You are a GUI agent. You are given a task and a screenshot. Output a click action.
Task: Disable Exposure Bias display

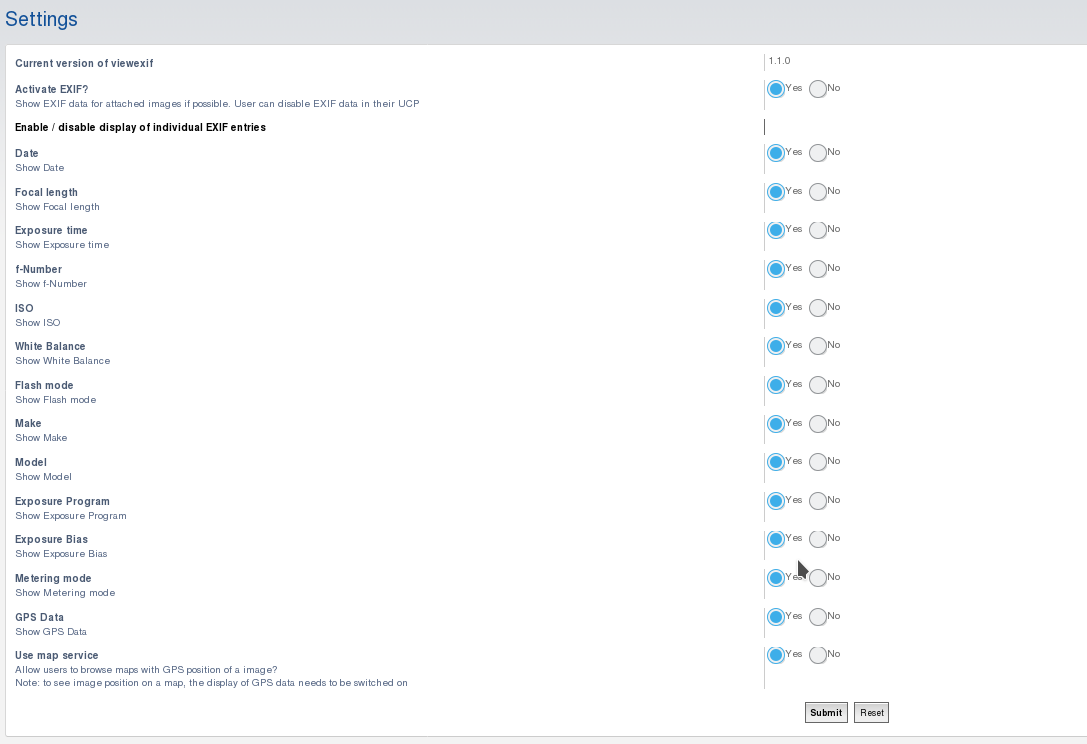(x=818, y=539)
